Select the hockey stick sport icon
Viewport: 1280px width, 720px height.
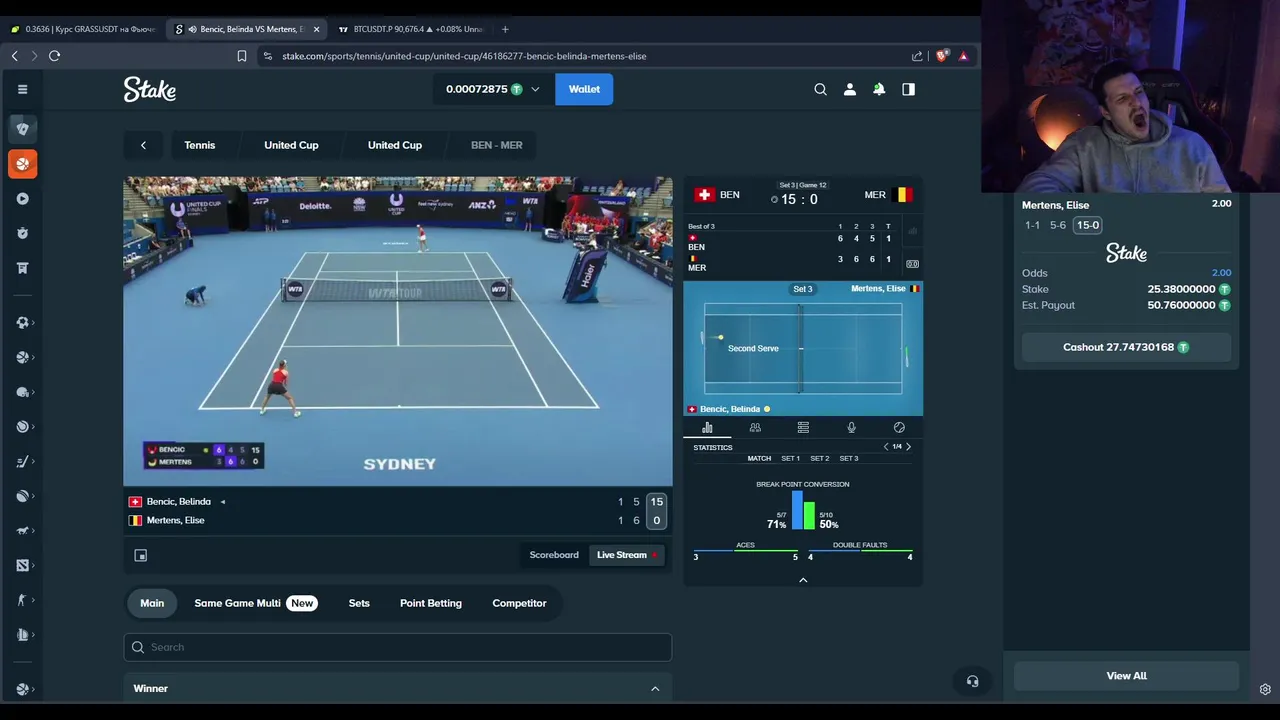(x=22, y=462)
